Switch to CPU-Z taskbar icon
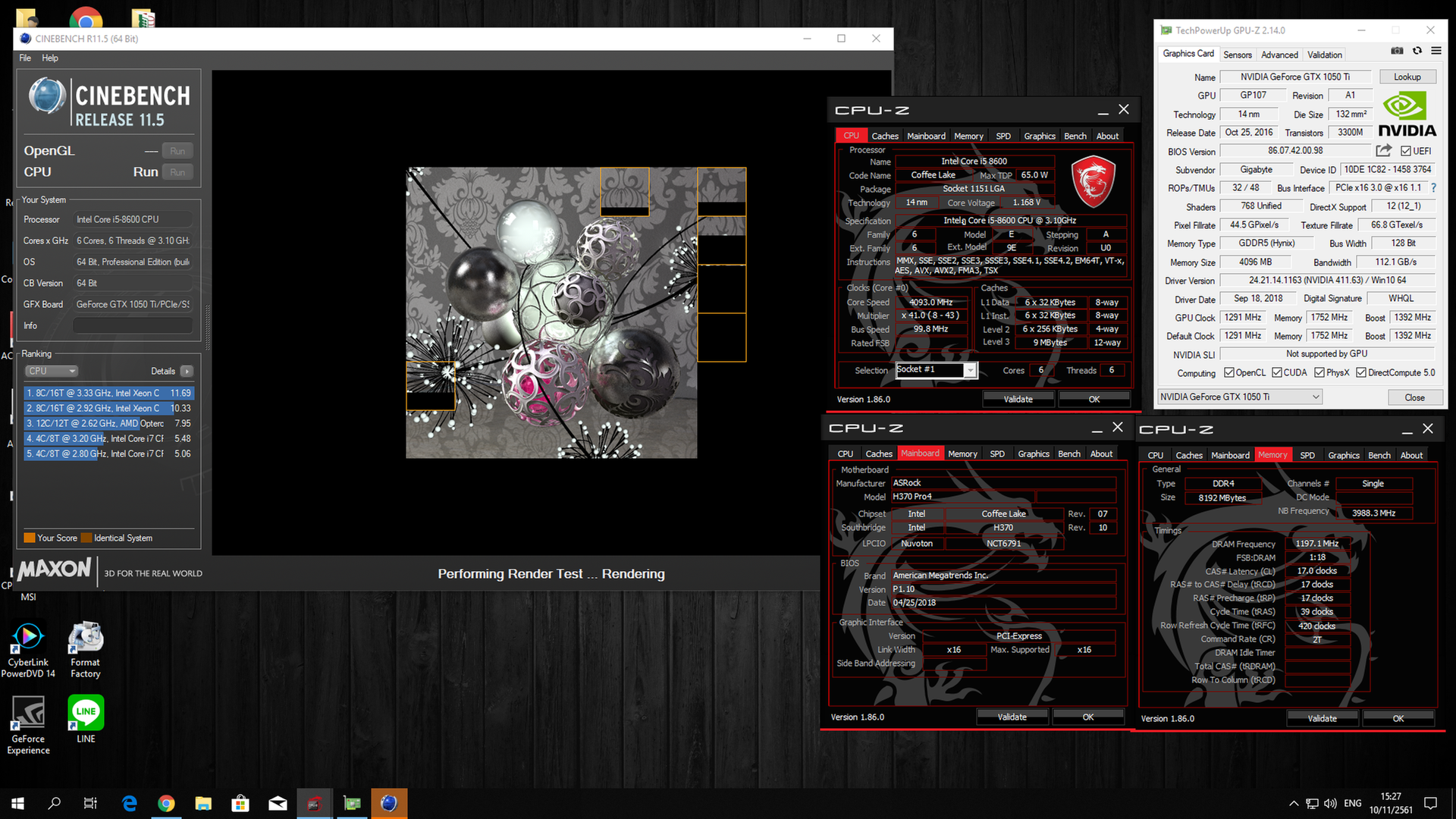Screen dimensions: 1456x819 tap(315, 803)
